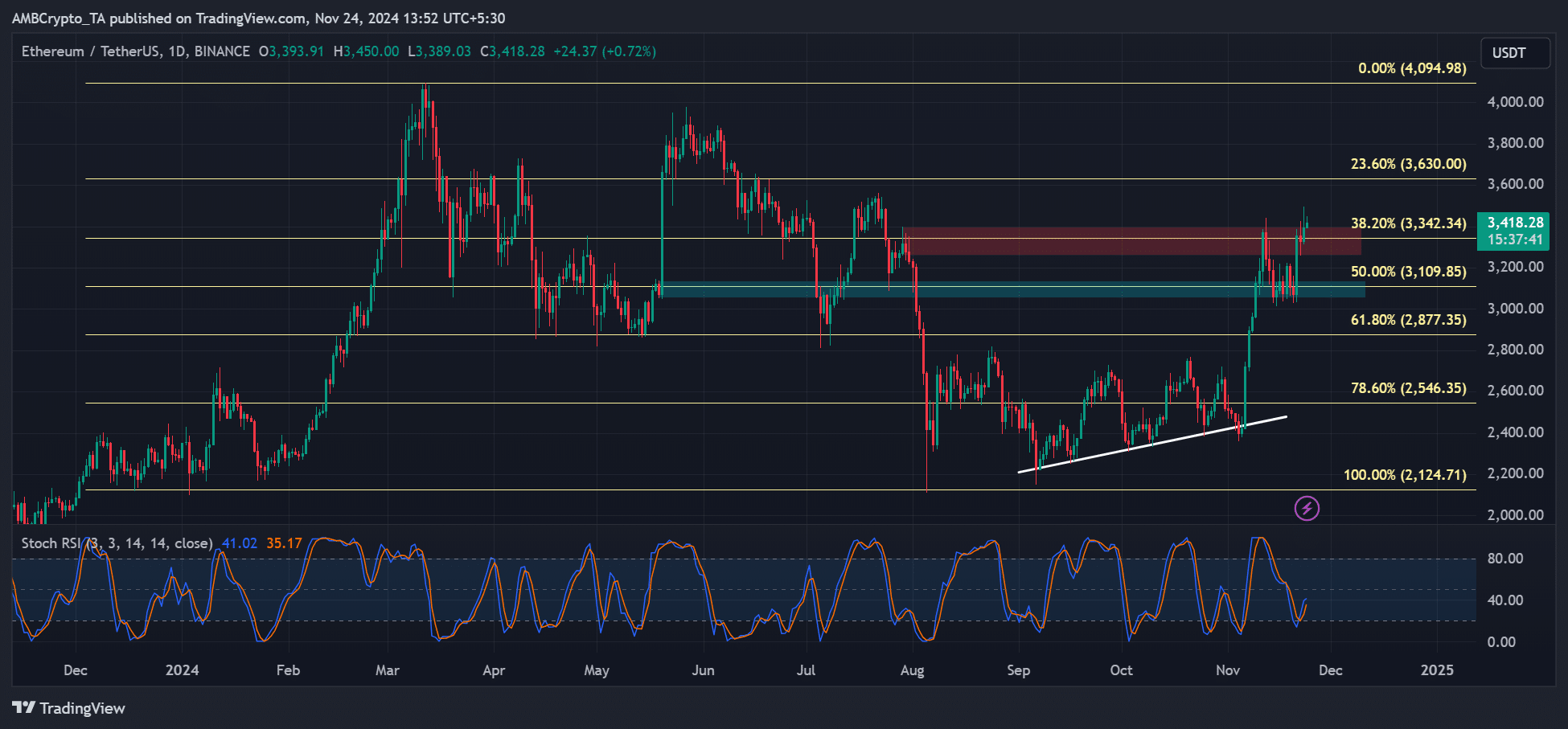Click the May label on time axis
The width and height of the screenshot is (1568, 729).
[597, 670]
